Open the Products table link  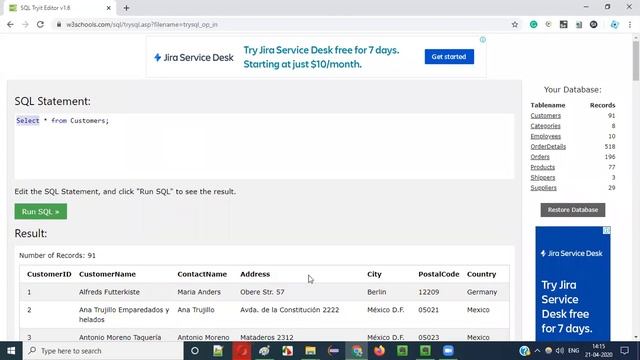[x=542, y=167]
